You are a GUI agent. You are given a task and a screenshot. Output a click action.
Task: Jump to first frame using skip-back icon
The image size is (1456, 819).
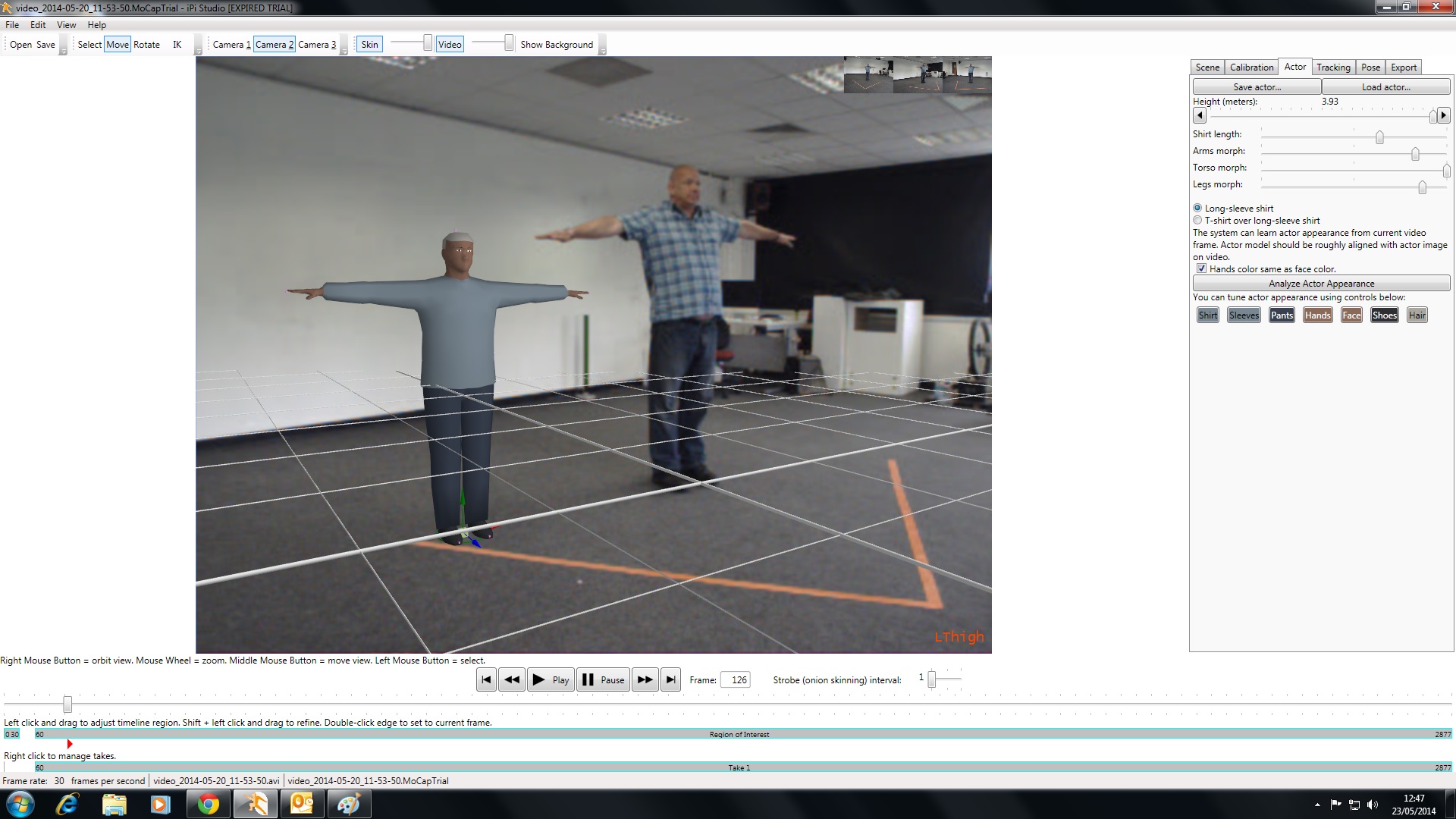486,679
